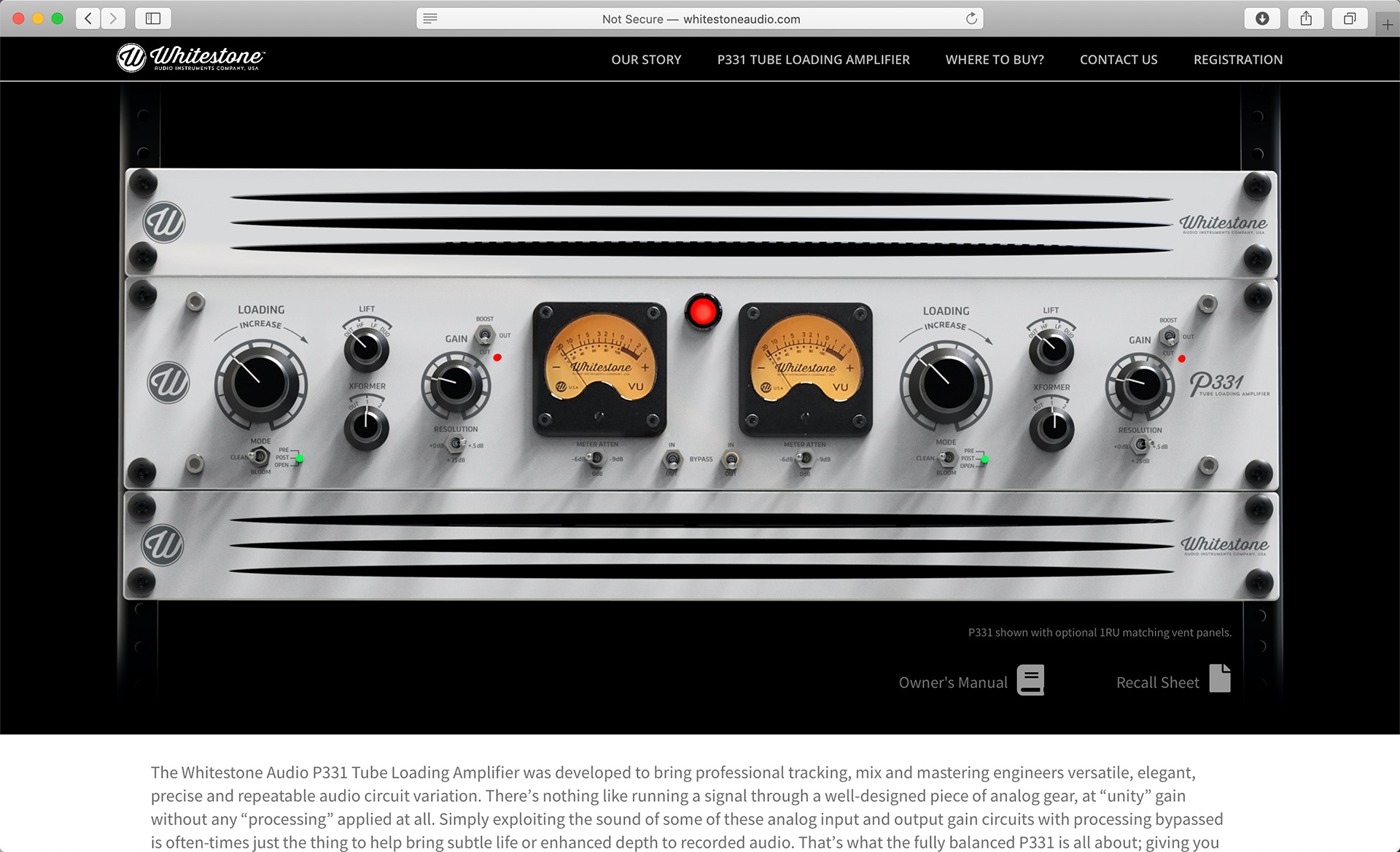Open the Recall Sheet document icon
Viewport: 1400px width, 852px height.
pos(1220,679)
